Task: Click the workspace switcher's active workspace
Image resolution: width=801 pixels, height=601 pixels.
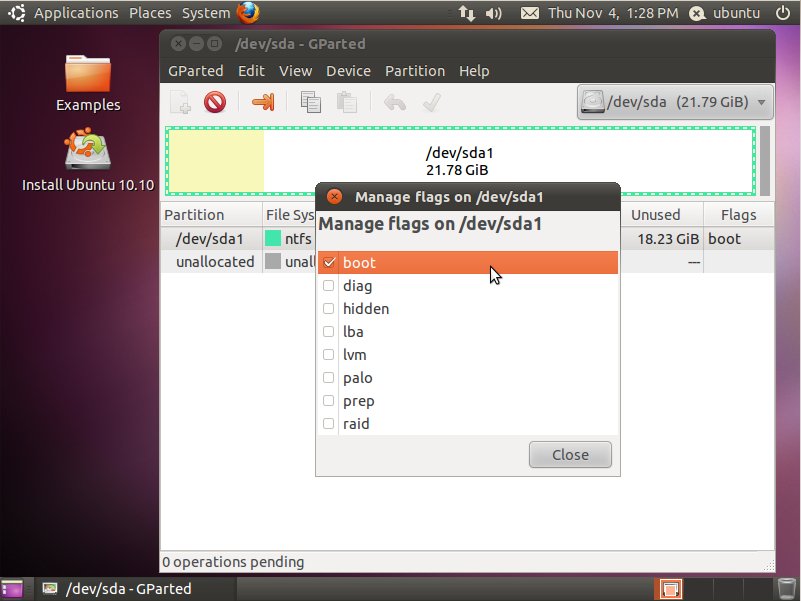Action: pos(670,589)
